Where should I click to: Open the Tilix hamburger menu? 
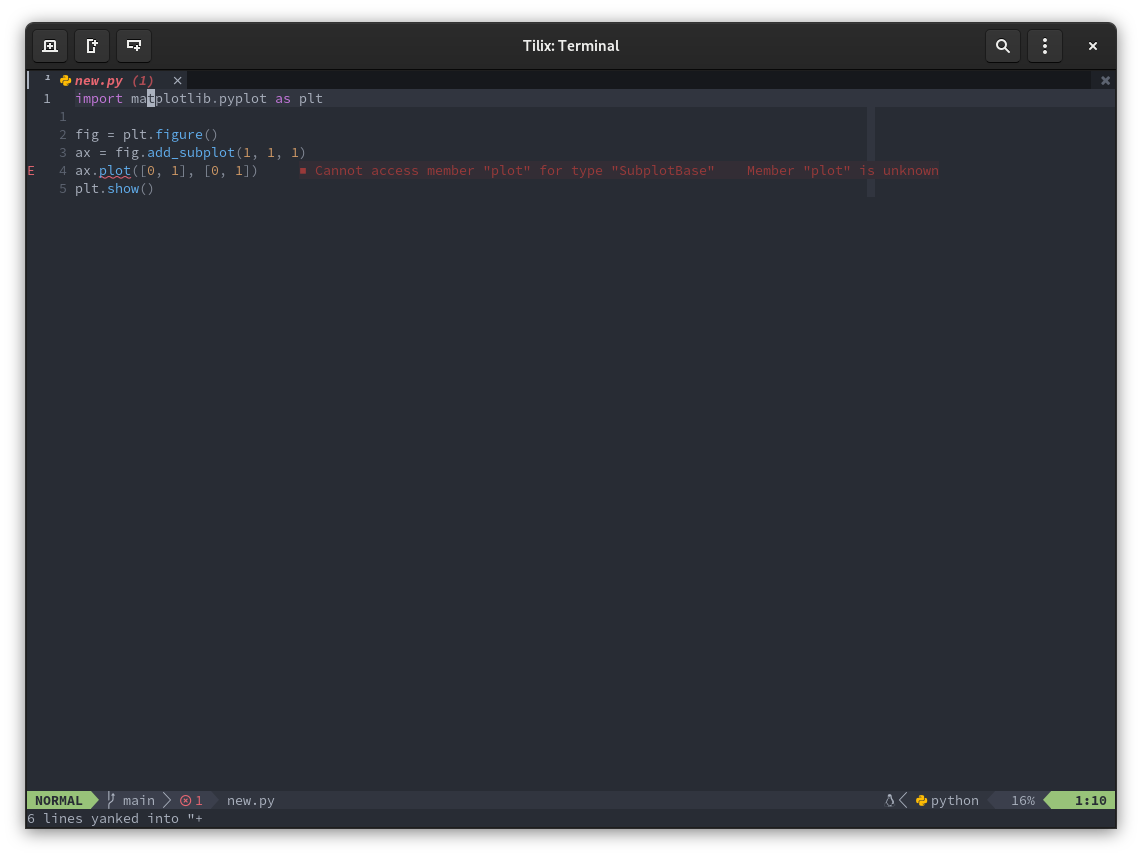coord(1045,46)
